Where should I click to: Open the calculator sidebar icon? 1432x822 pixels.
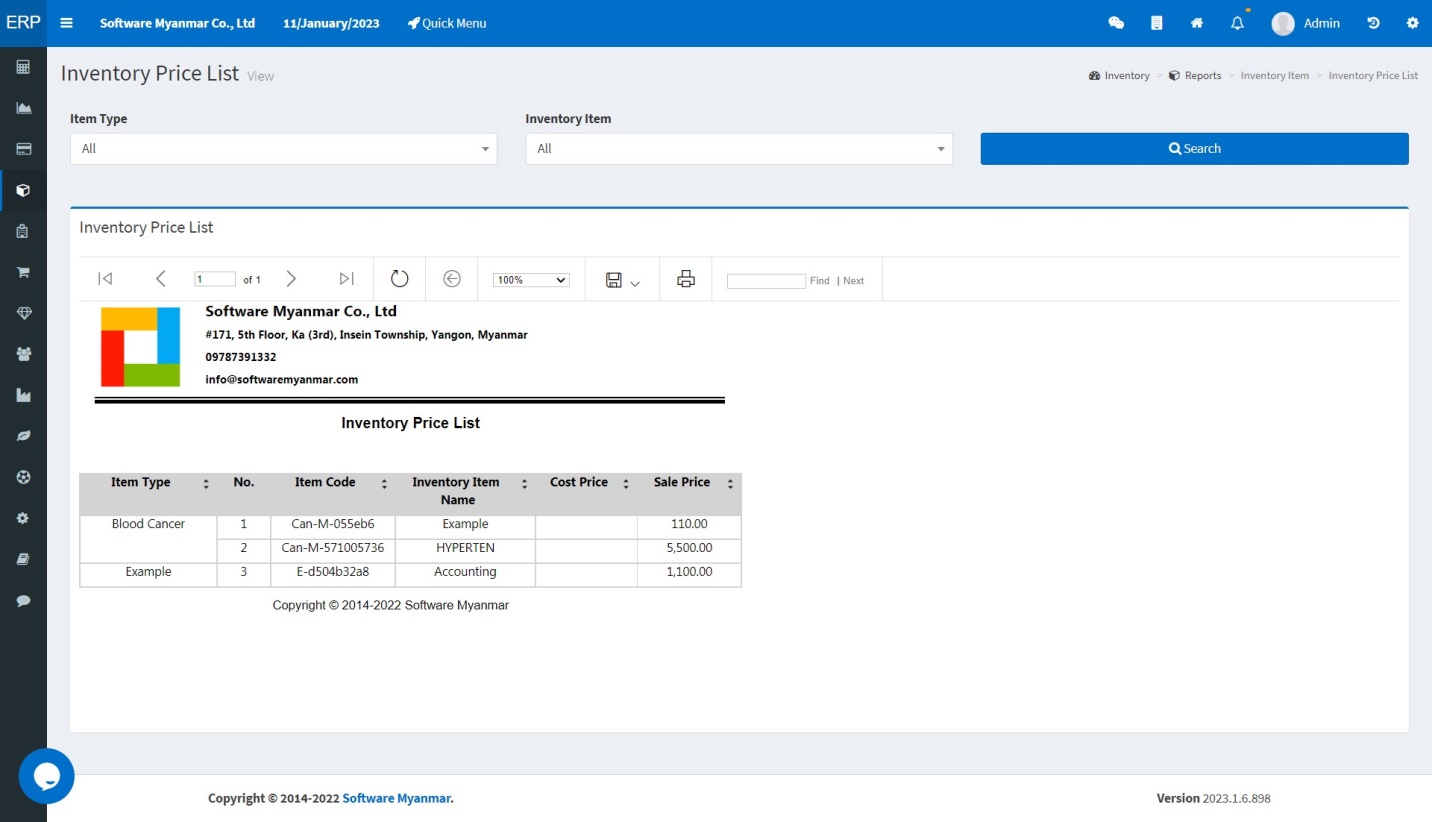click(x=23, y=67)
